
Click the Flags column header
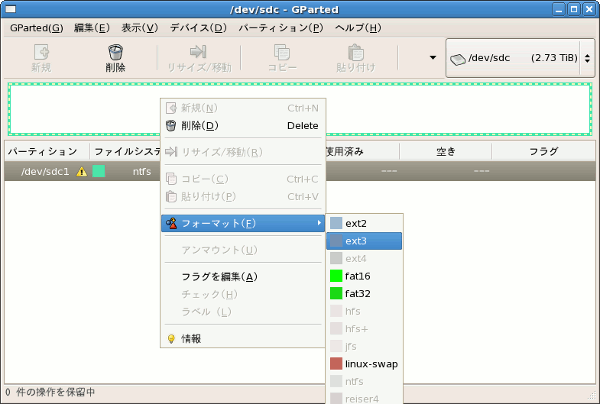pyautogui.click(x=543, y=152)
